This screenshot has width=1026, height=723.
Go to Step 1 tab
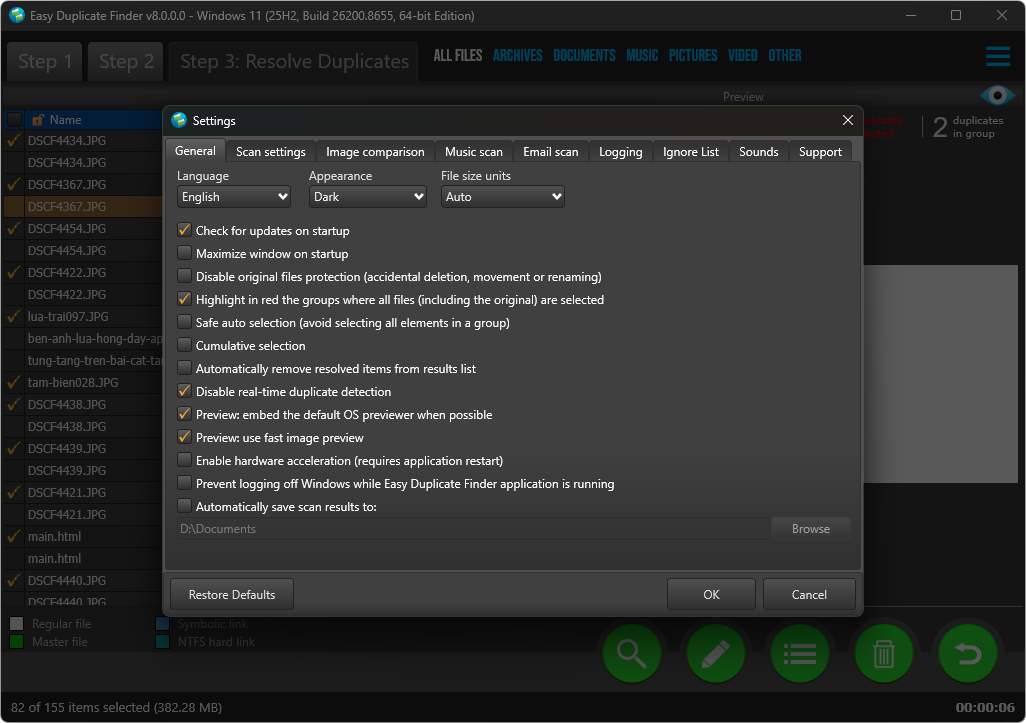click(x=45, y=62)
